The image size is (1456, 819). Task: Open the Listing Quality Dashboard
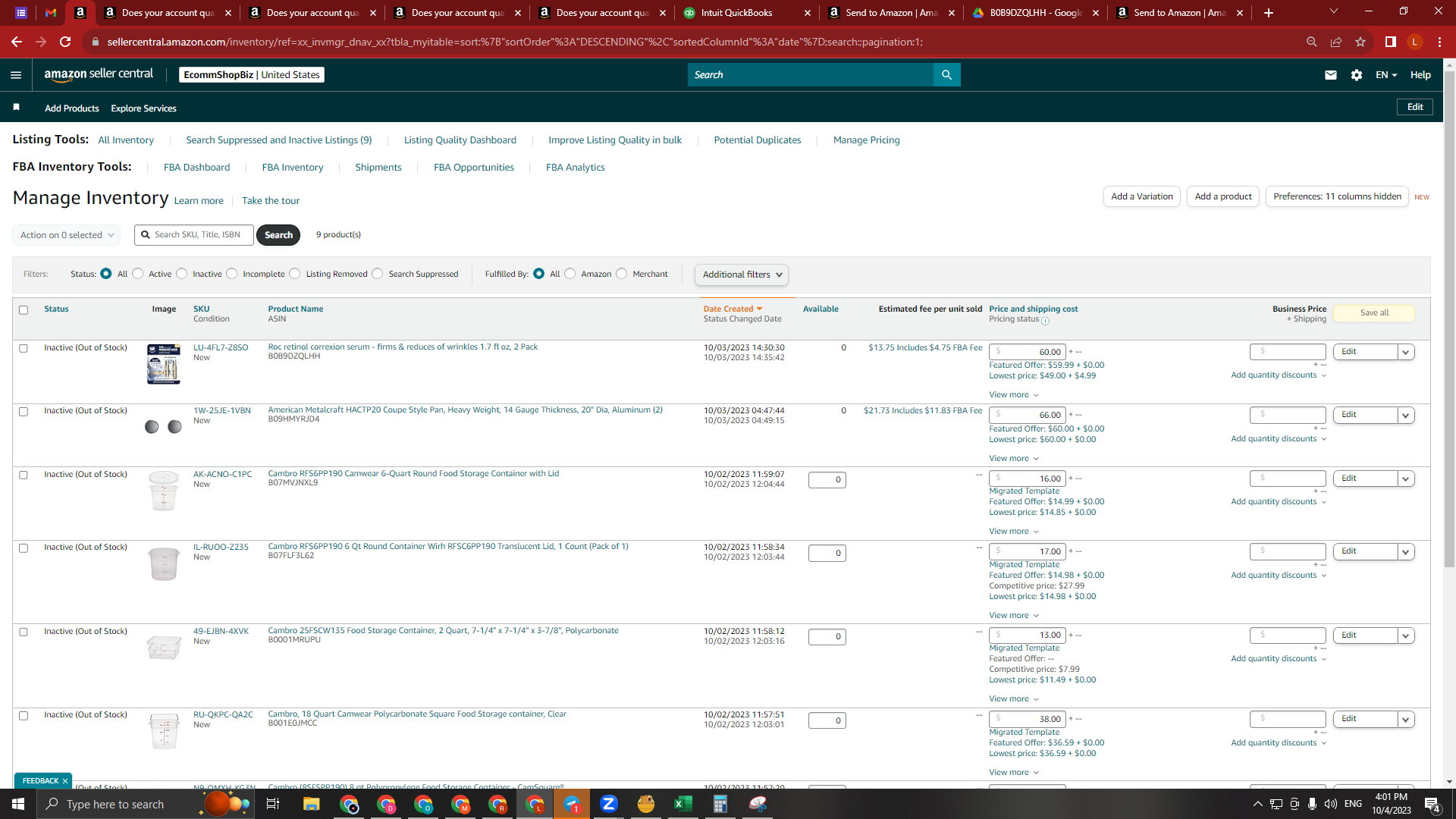click(460, 140)
